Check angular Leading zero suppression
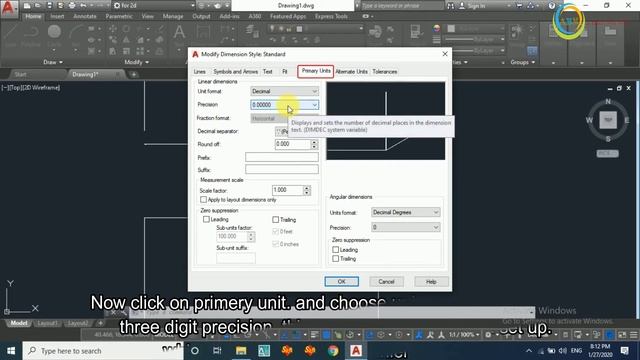Image resolution: width=640 pixels, height=360 pixels. tap(336, 249)
